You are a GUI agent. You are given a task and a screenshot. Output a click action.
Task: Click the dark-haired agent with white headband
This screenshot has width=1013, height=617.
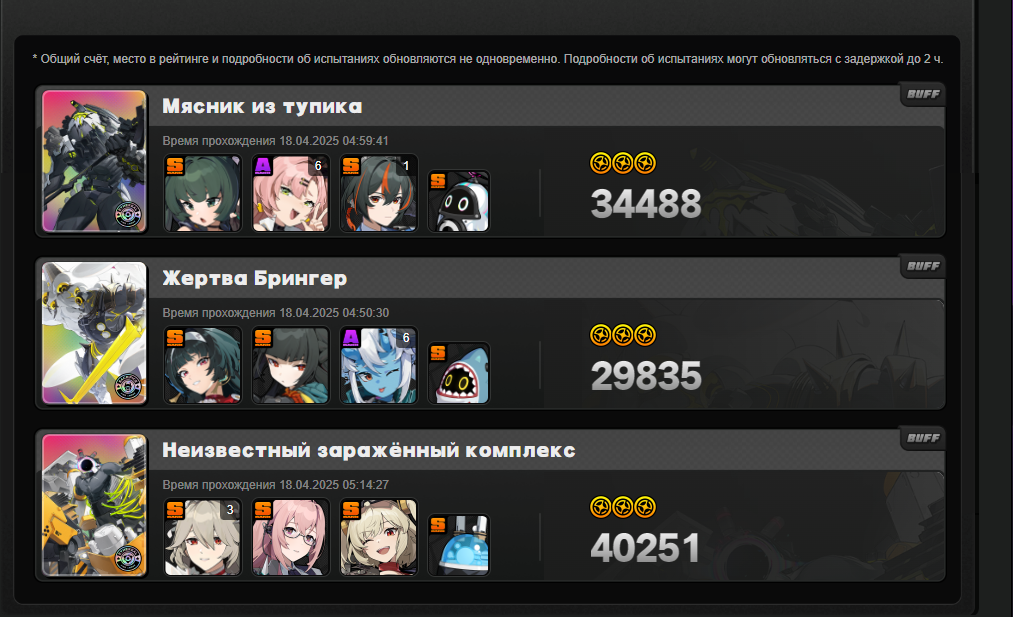[202, 365]
